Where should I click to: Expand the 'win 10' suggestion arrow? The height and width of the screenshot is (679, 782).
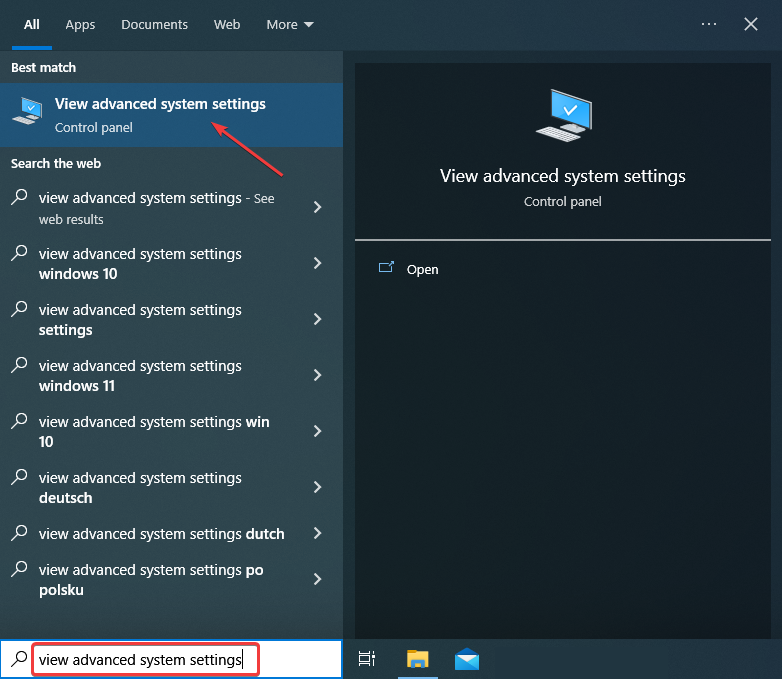point(317,431)
